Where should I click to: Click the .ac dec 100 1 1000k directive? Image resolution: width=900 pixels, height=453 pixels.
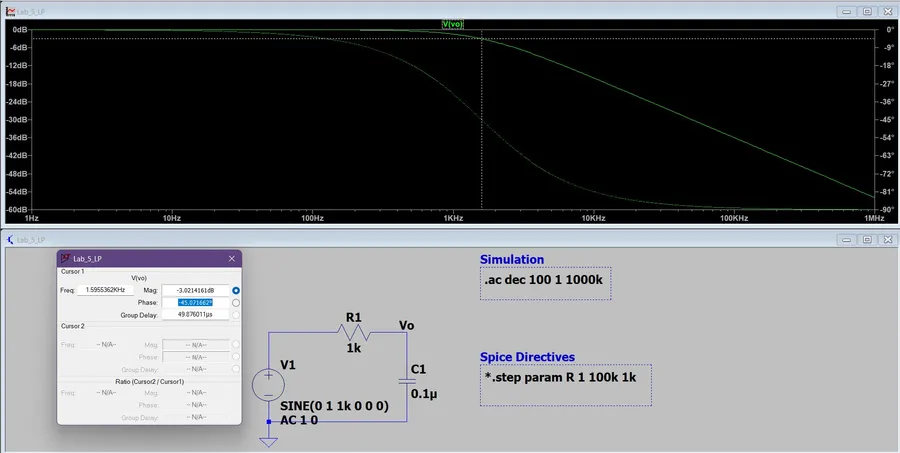pos(543,281)
